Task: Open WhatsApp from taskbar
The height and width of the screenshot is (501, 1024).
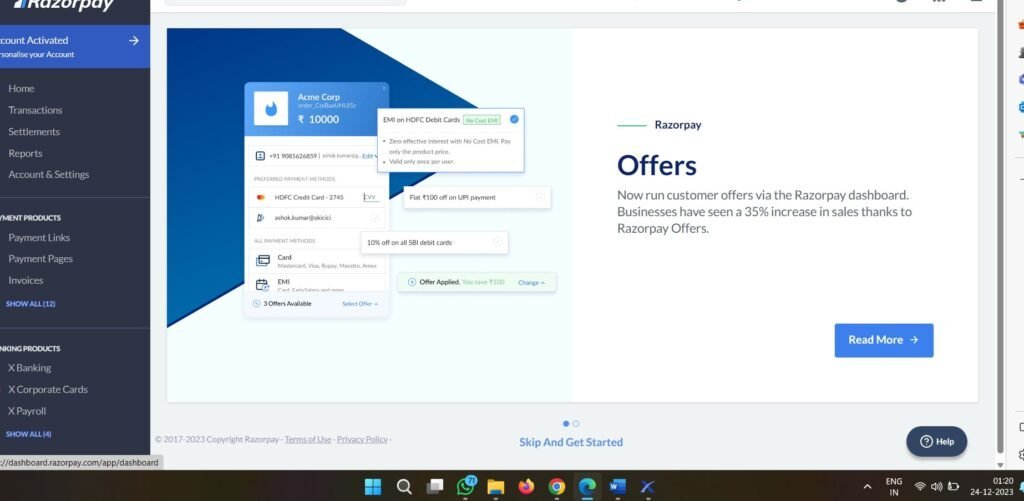Action: click(x=466, y=486)
